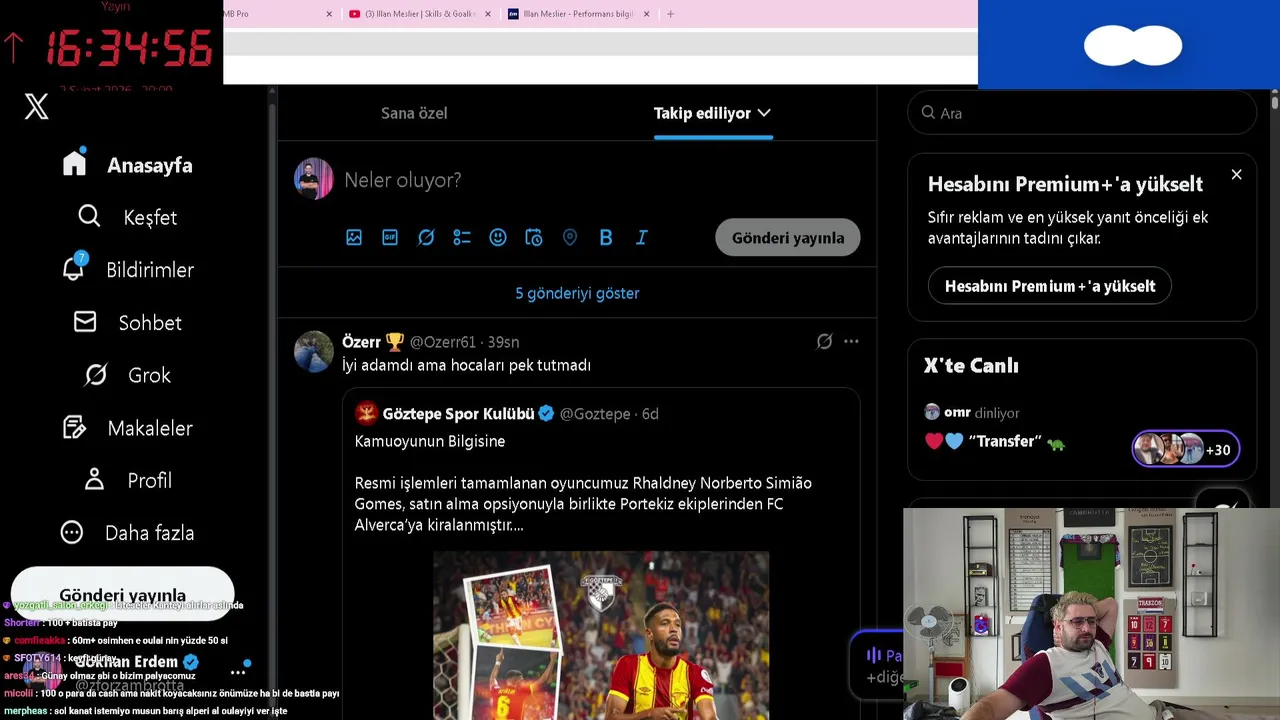Open emoji picker in composer
The width and height of the screenshot is (1280, 720).
[498, 237]
